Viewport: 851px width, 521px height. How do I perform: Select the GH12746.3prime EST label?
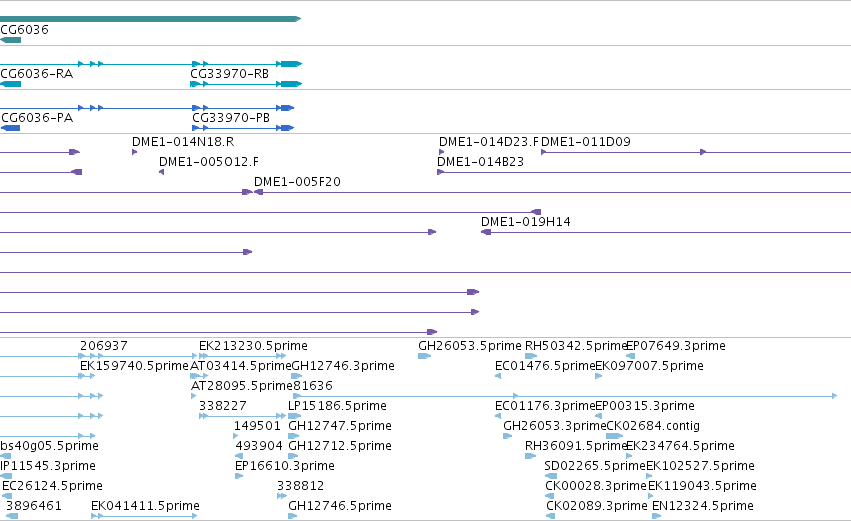coord(343,366)
